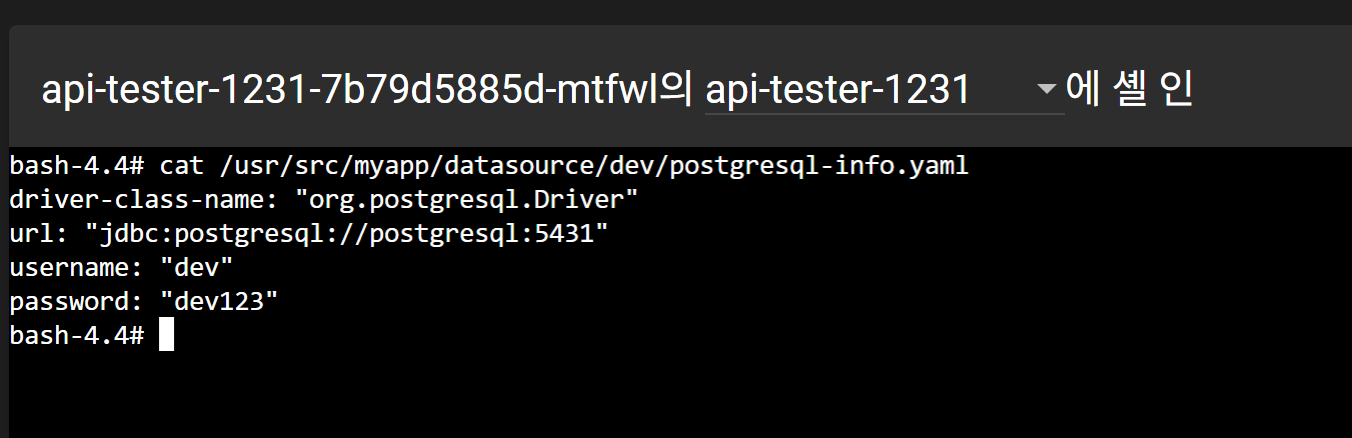Click the 'cat' command word in terminal
This screenshot has width=1352, height=438.
tap(180, 165)
